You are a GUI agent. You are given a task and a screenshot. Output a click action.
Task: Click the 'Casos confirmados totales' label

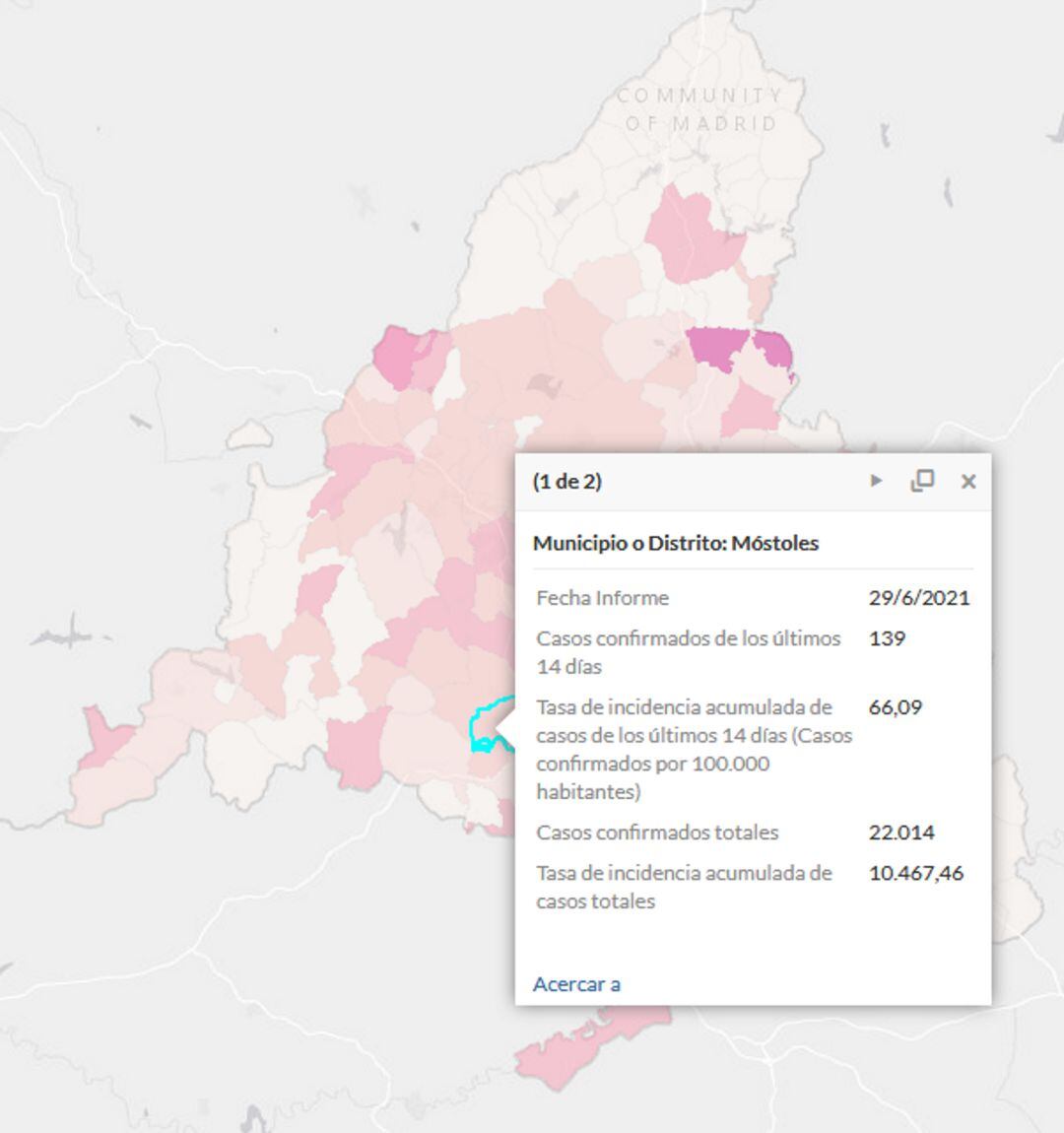point(657,832)
